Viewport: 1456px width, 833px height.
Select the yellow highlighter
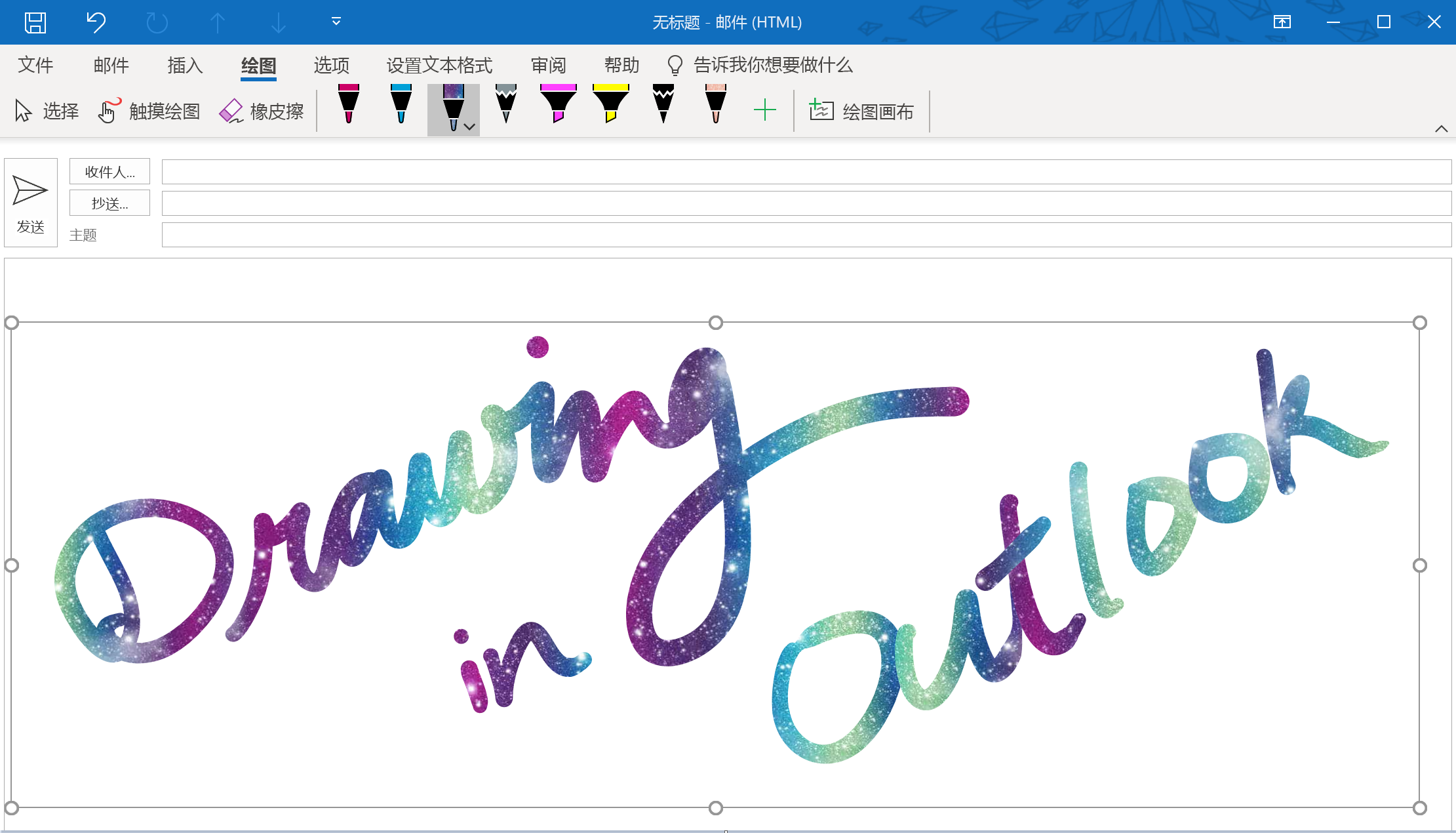pyautogui.click(x=611, y=104)
